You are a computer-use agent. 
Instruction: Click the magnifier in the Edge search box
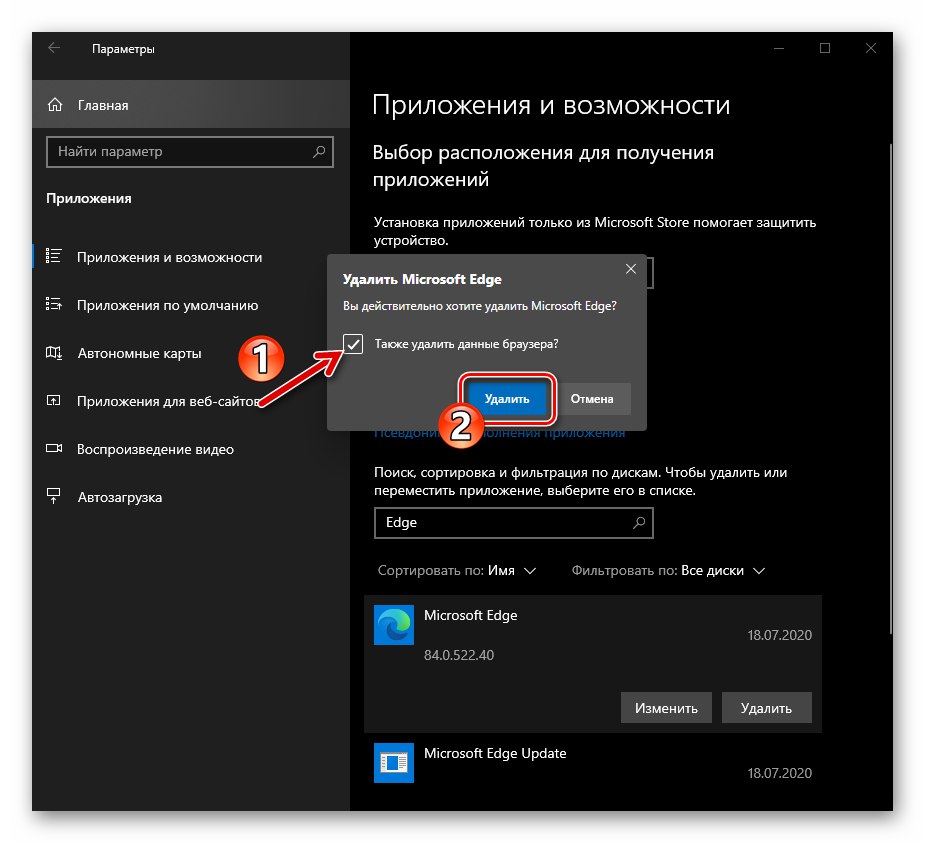pyautogui.click(x=639, y=523)
